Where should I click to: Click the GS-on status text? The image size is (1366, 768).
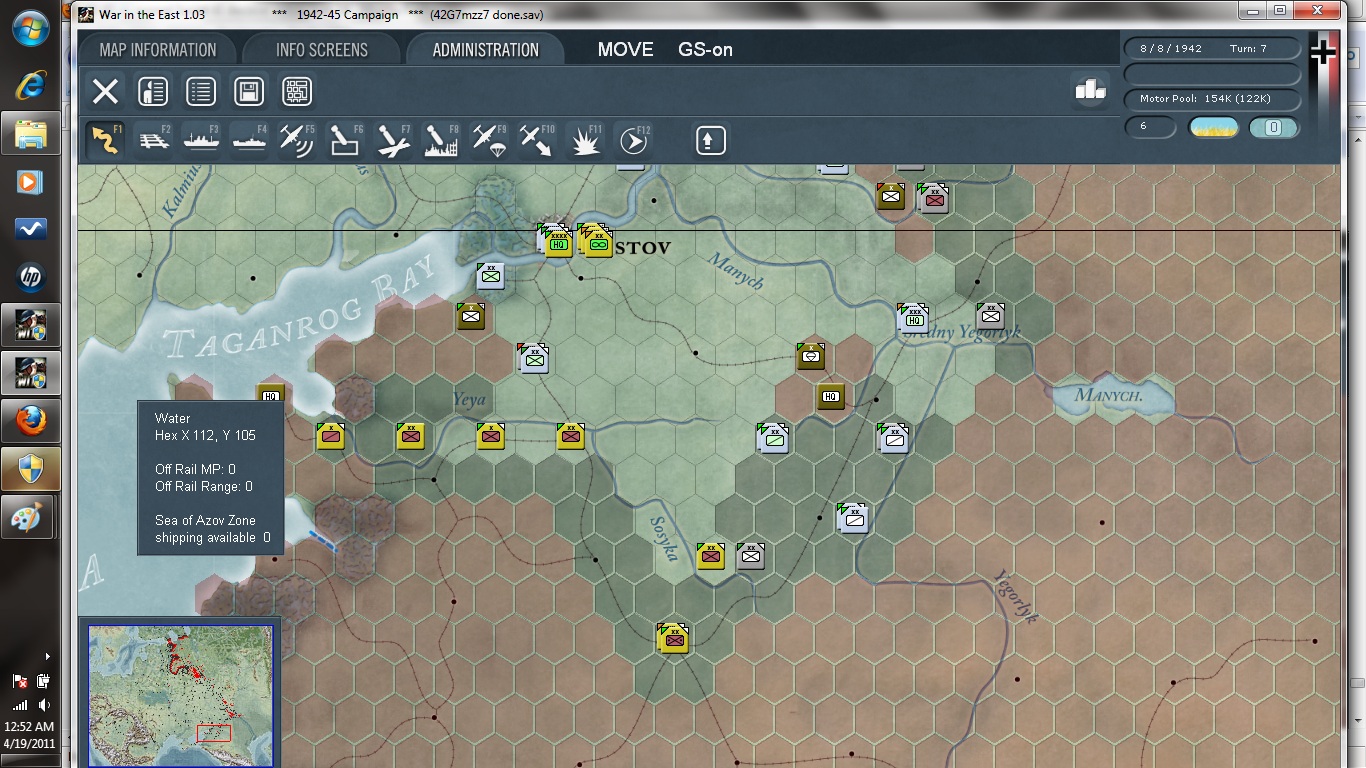[x=705, y=50]
